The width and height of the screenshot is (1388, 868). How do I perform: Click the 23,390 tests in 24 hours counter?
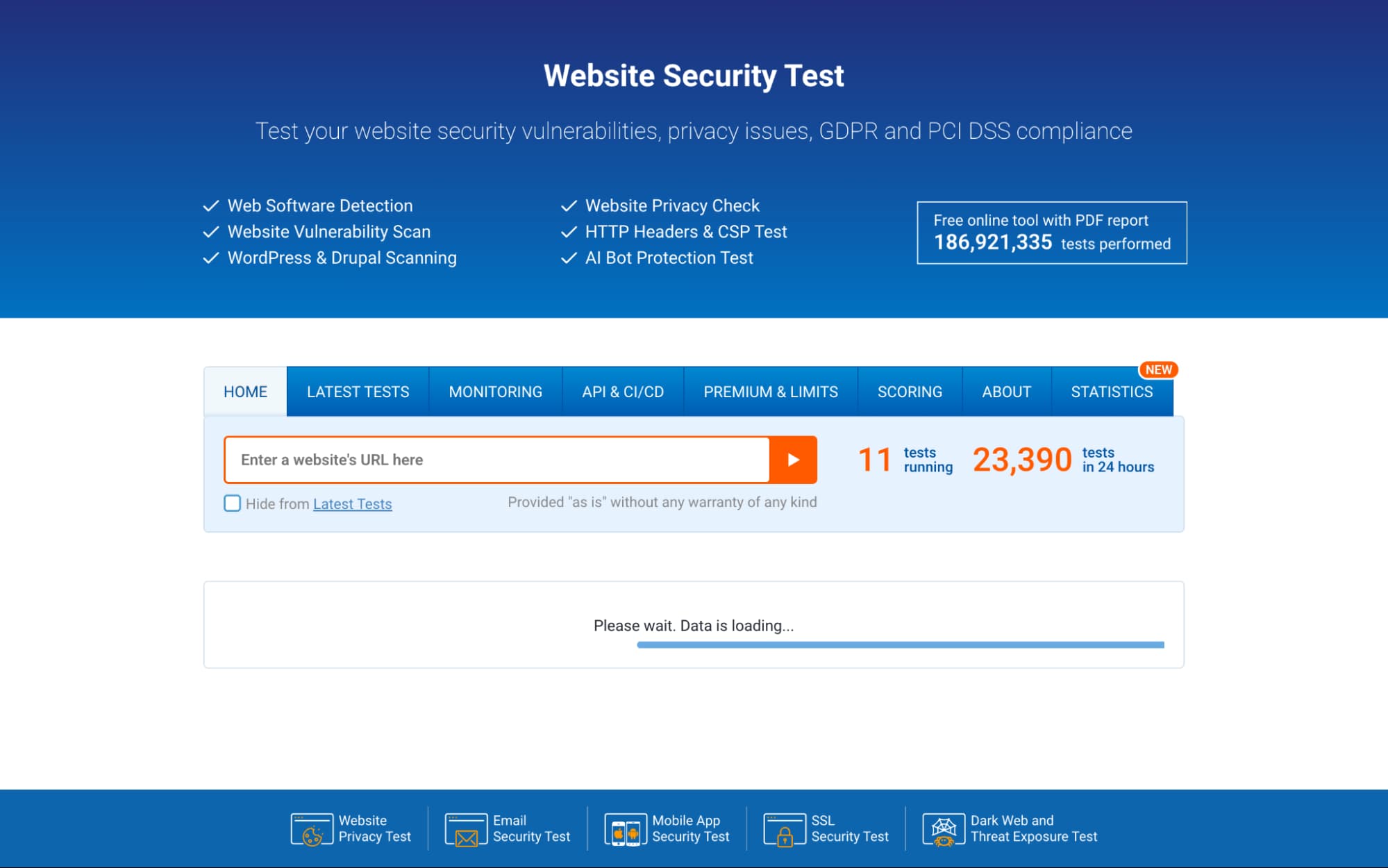click(x=1023, y=459)
